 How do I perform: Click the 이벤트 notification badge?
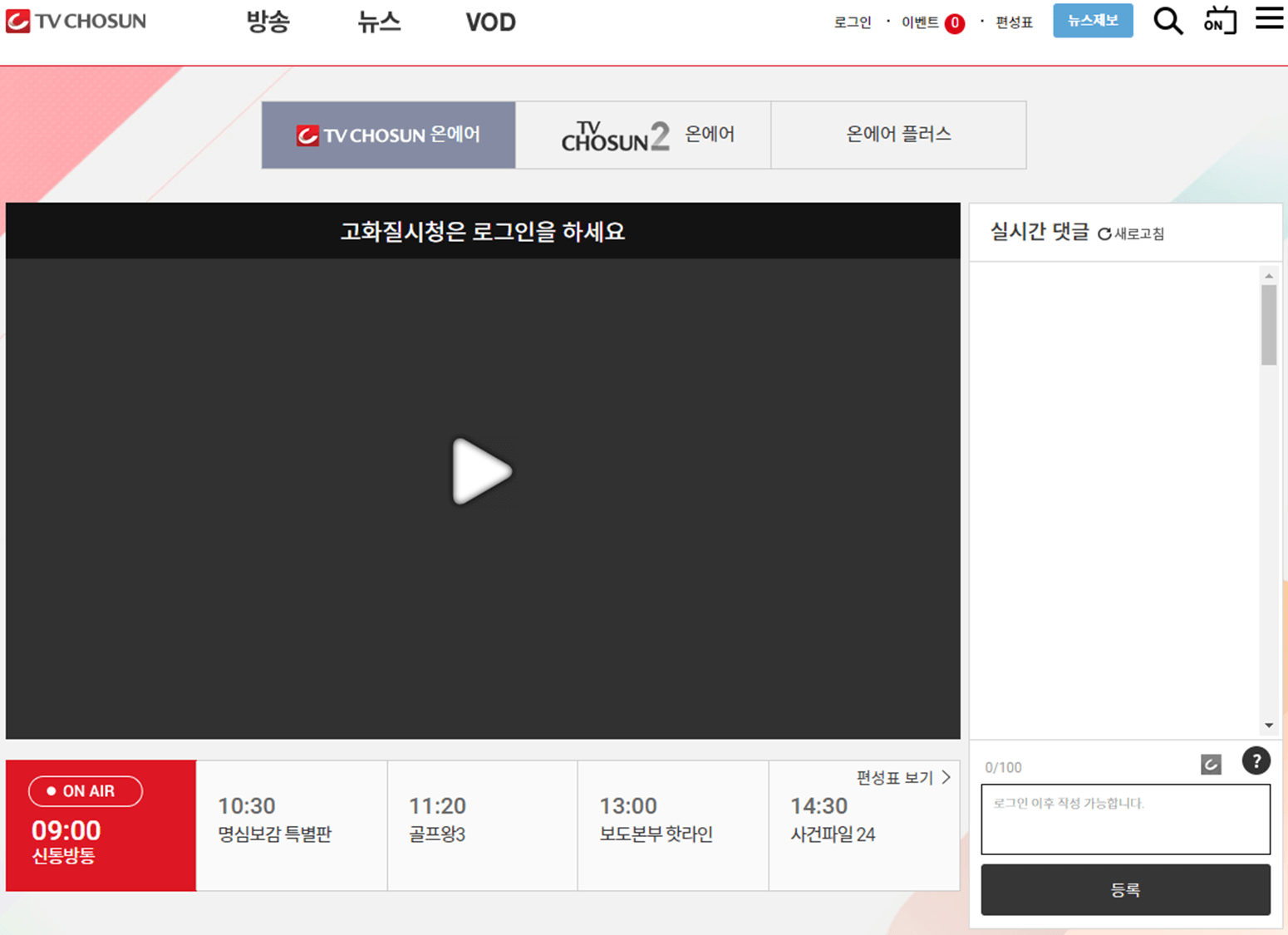click(x=953, y=22)
